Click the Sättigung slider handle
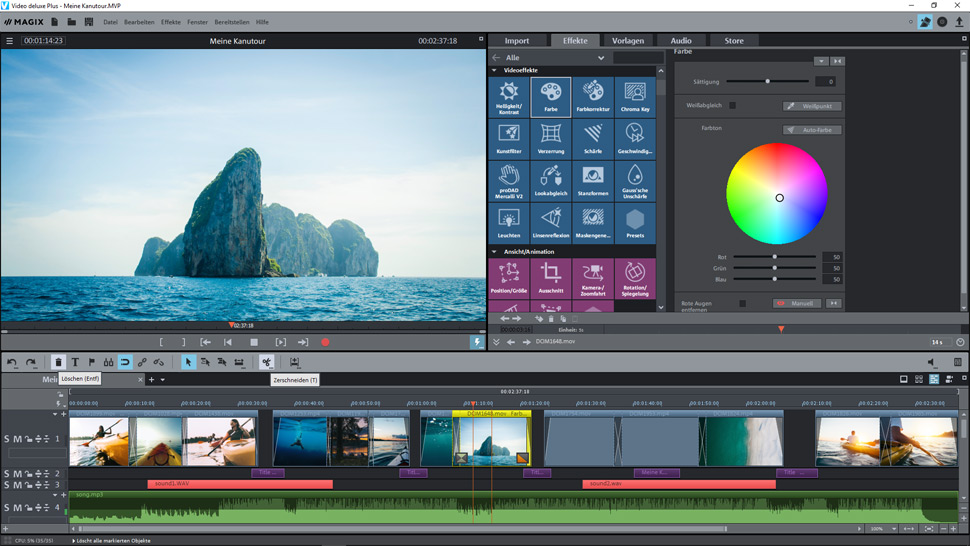Viewport: 970px width, 546px height. (767, 81)
